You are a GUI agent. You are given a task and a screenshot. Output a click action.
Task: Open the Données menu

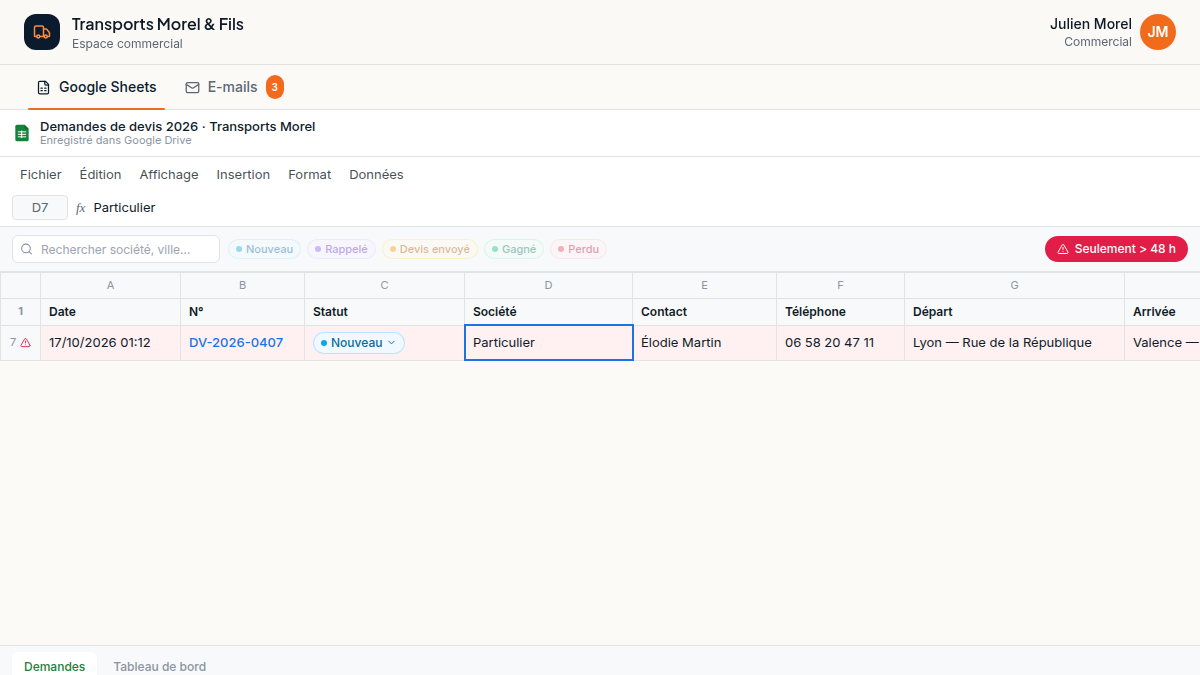pyautogui.click(x=376, y=175)
